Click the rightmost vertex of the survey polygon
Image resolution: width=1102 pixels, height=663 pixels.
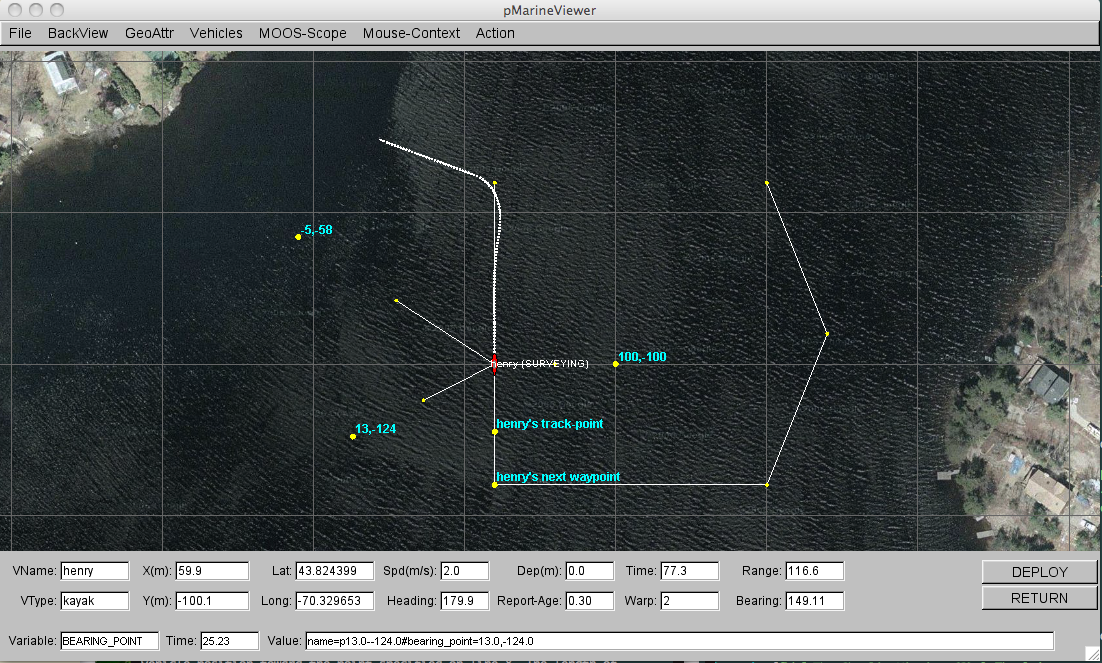827,333
